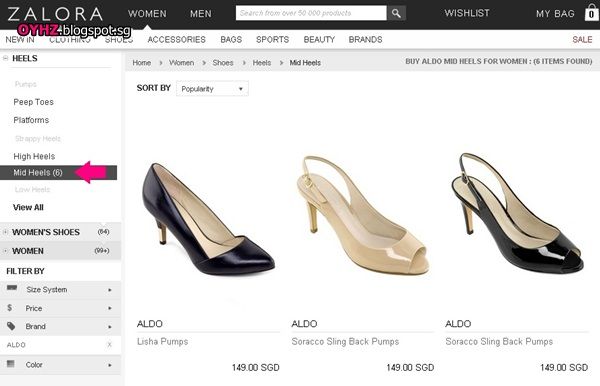This screenshot has width=600, height=386.
Task: Select Mid Heels (6) in sidebar
Action: click(x=58, y=173)
